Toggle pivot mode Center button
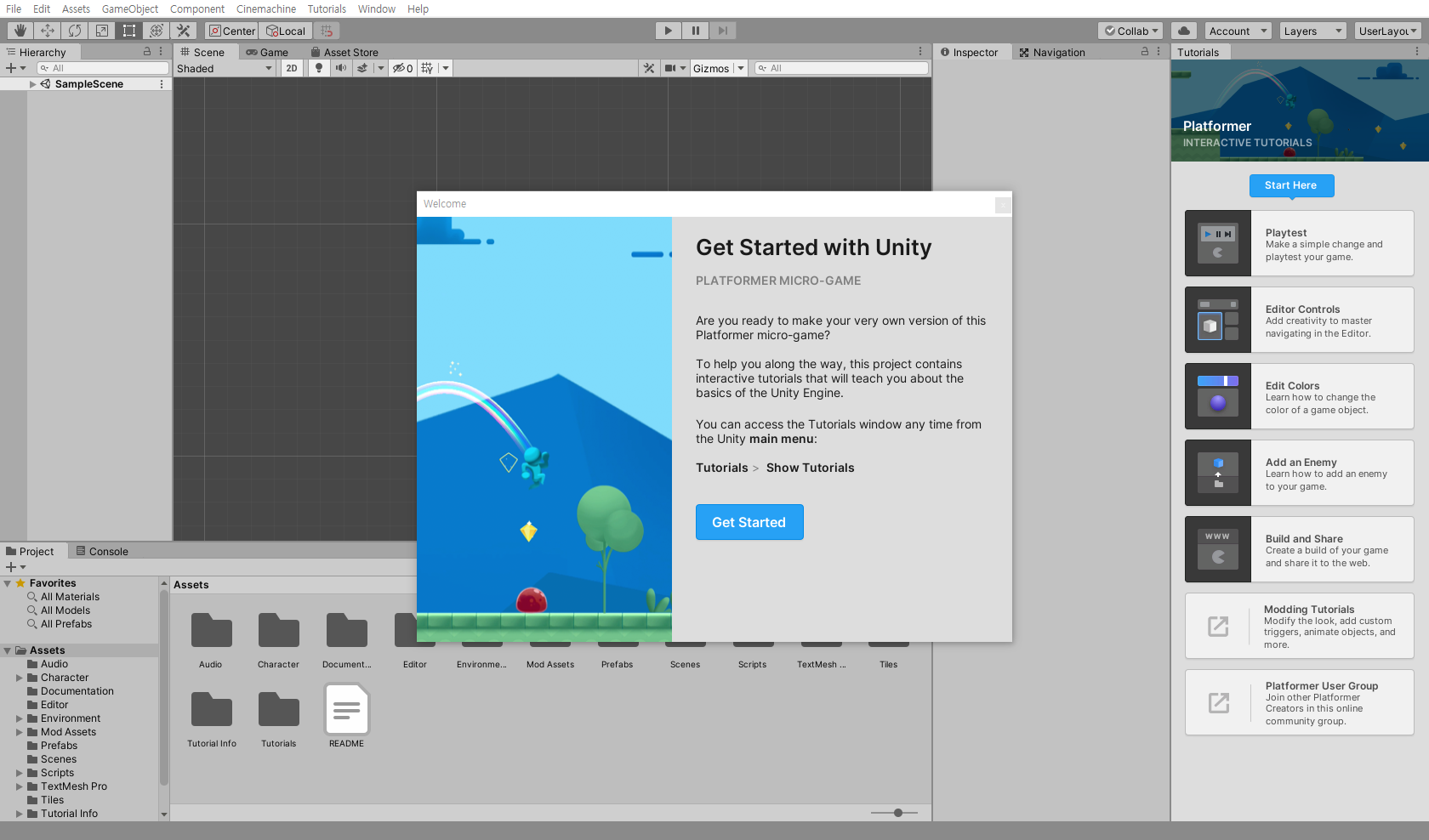Screen dimensions: 1429x840 point(231,31)
